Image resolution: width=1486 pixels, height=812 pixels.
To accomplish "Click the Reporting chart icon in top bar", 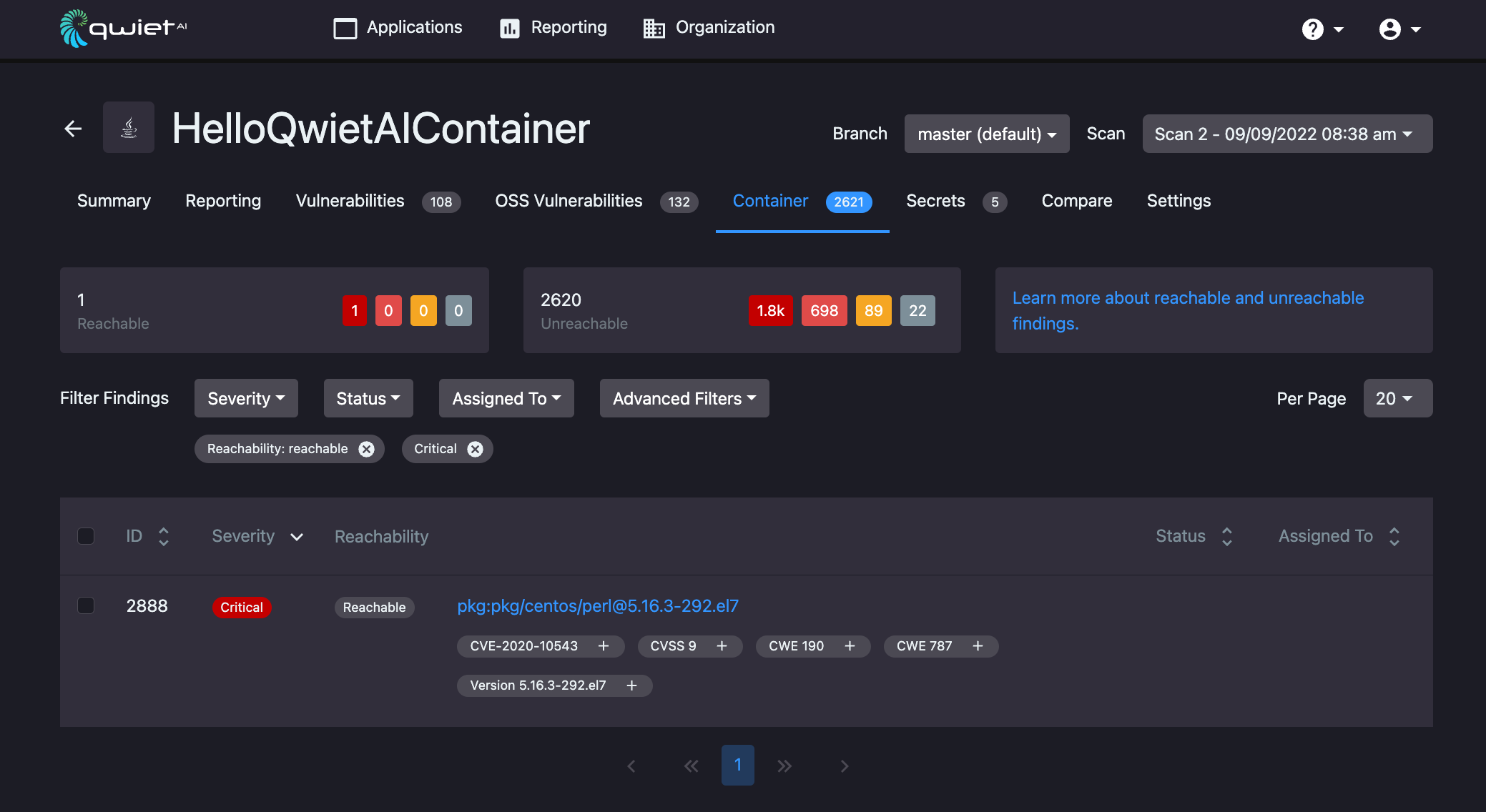I will pos(510,29).
